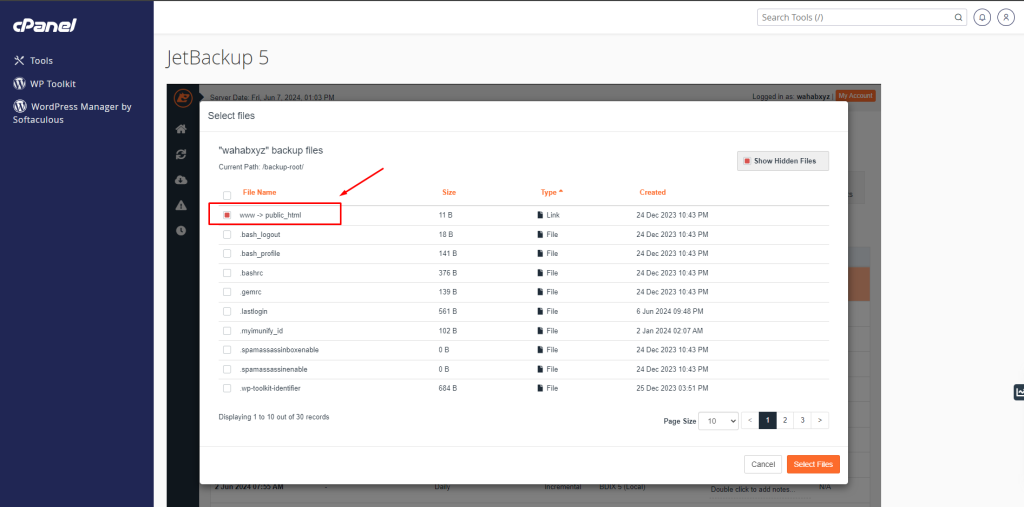Click the cloud download icon in sidebar
This screenshot has width=1024, height=507.
pos(181,180)
